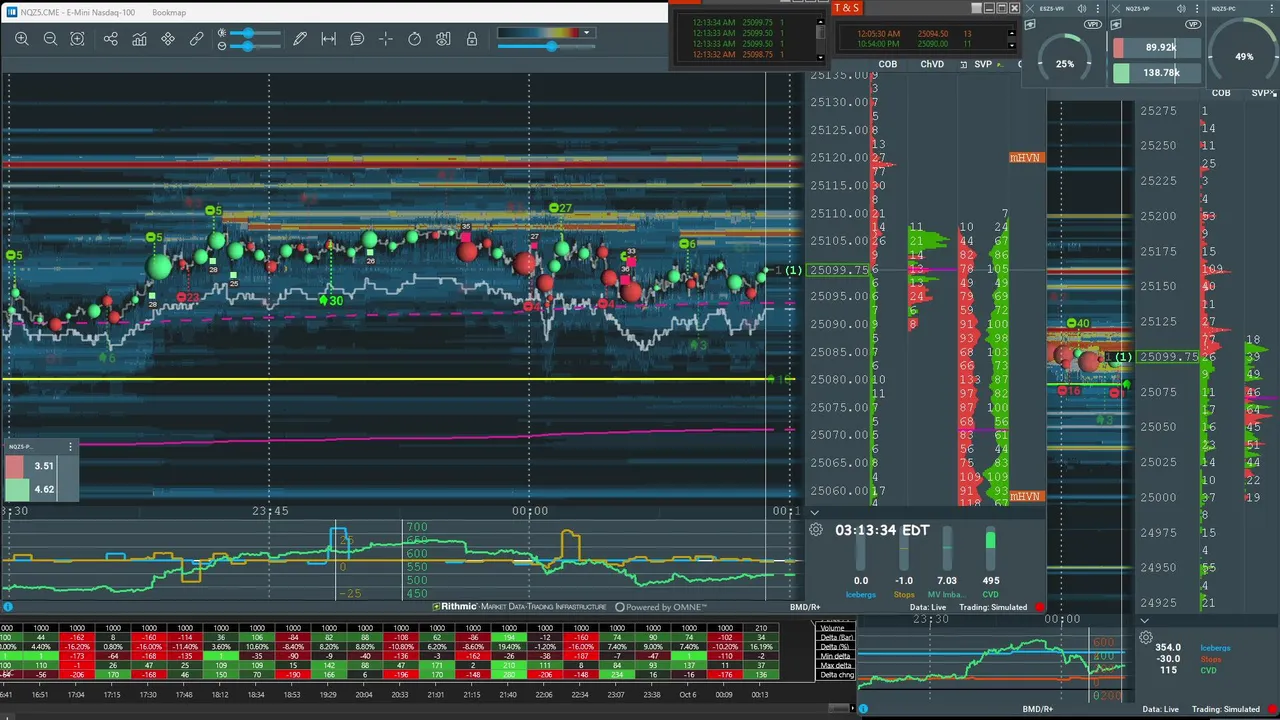Screen dimensions: 1280x720
Task: Click the Icebergs indicator label
Action: (x=860, y=594)
